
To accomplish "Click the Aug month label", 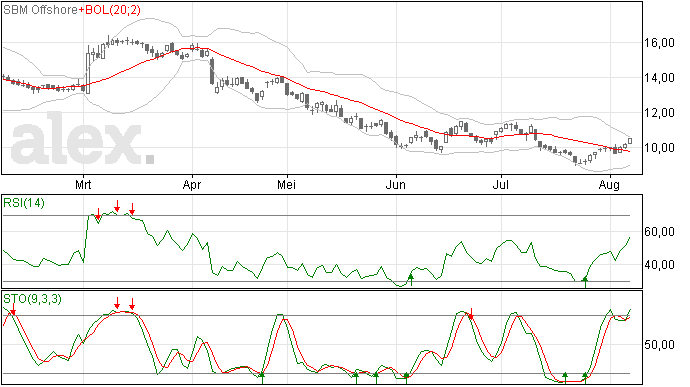I will click(x=609, y=184).
